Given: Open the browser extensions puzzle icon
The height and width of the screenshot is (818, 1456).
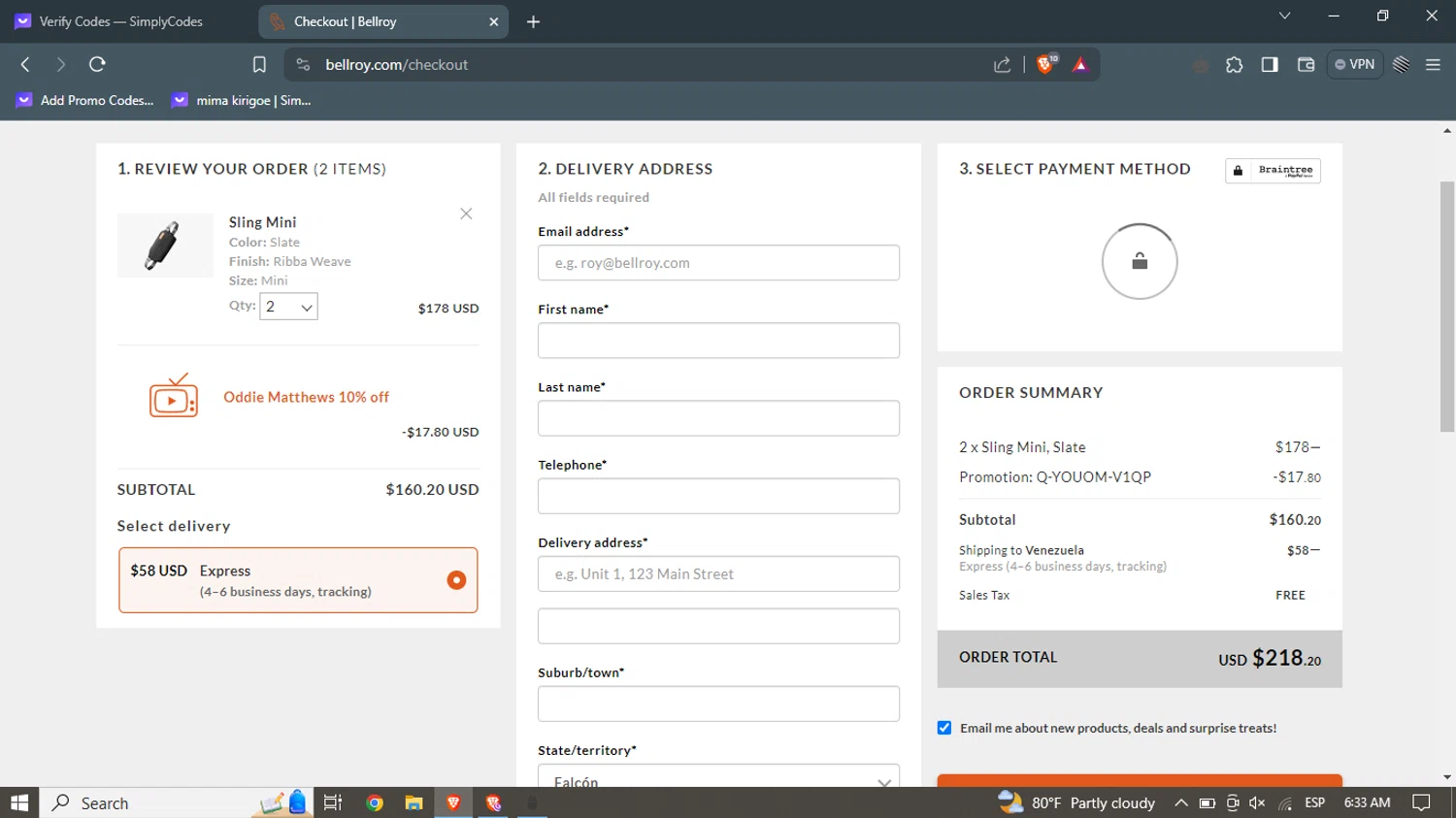Looking at the screenshot, I should pyautogui.click(x=1234, y=65).
